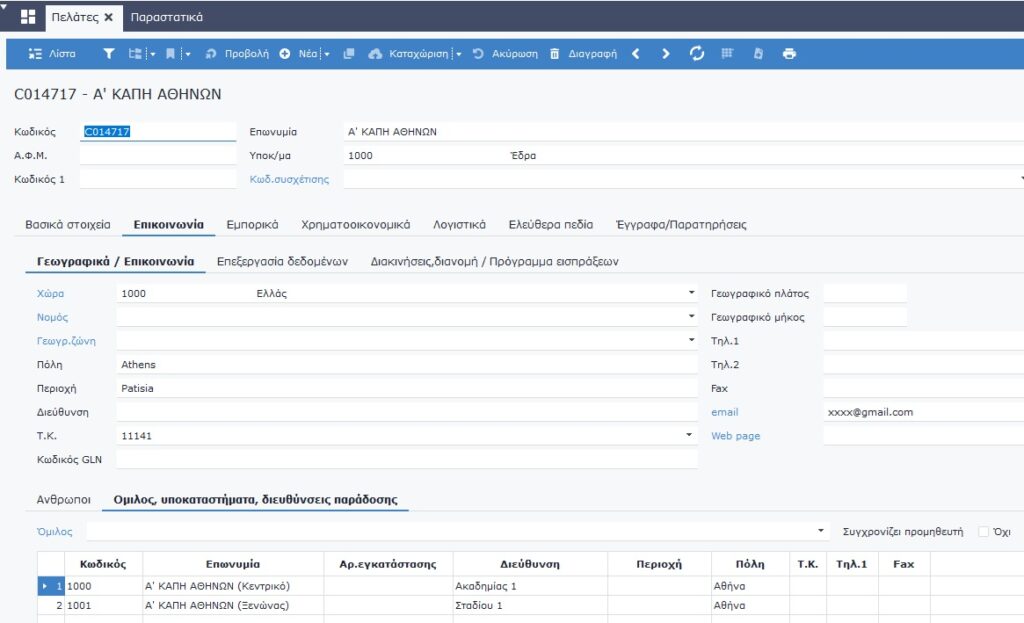Switch to the Χρηματοοικονομικά tab
Viewport: 1024px width, 623px height.
click(355, 225)
